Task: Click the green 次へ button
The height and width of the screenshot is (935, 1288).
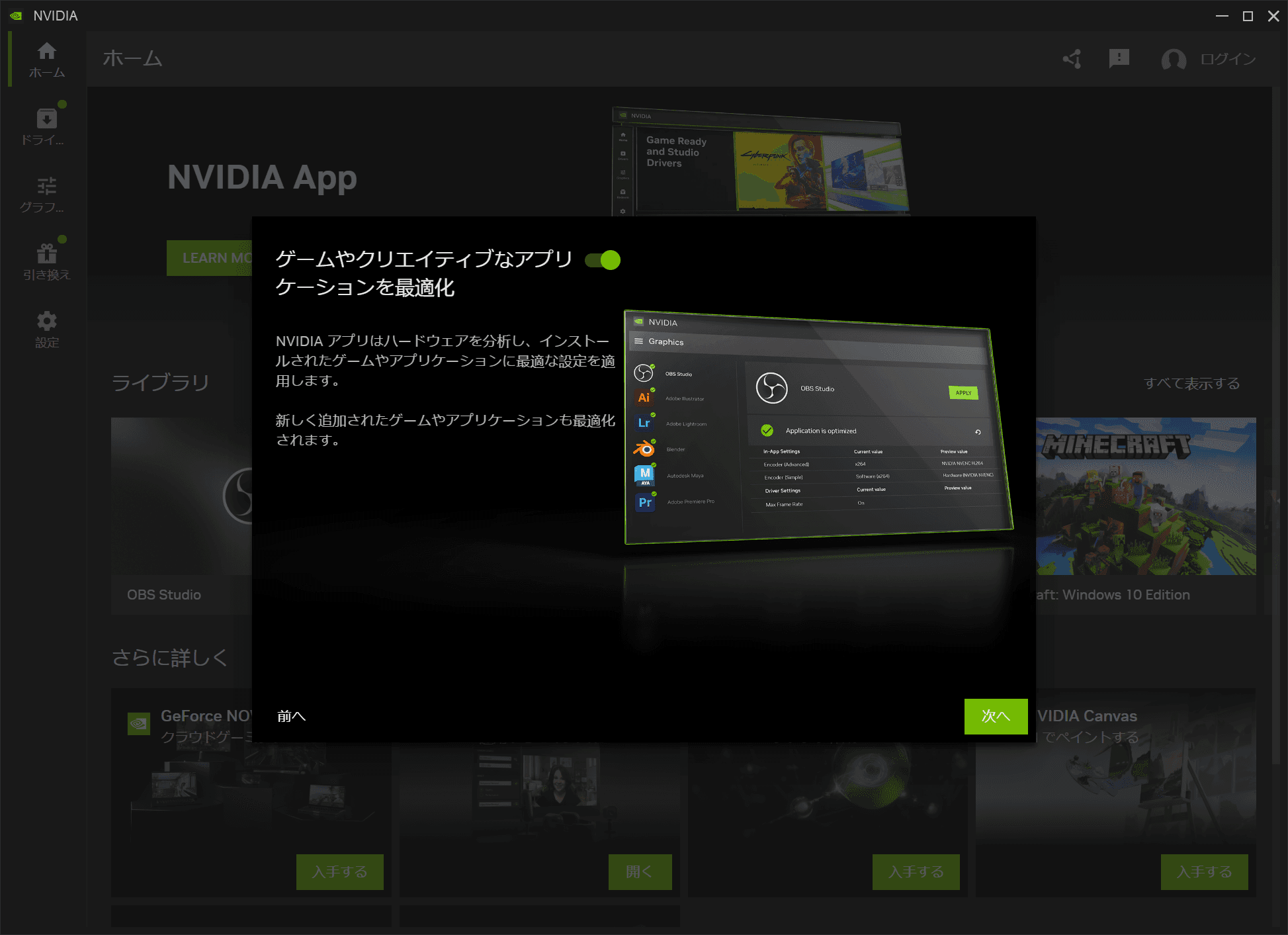Action: tap(996, 716)
